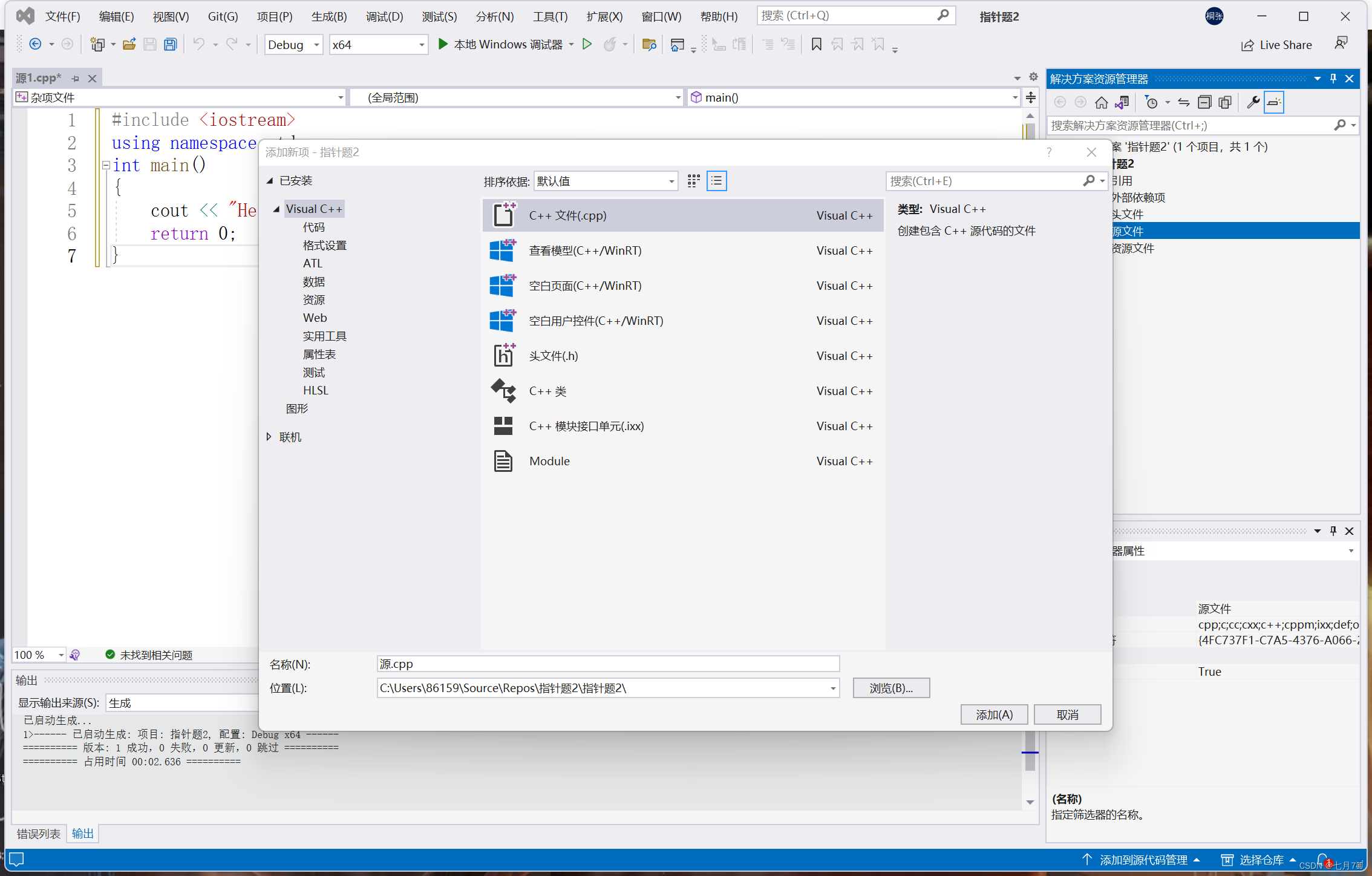Click the open file folder icon
Image resolution: width=1372 pixels, height=876 pixels.
(x=129, y=44)
